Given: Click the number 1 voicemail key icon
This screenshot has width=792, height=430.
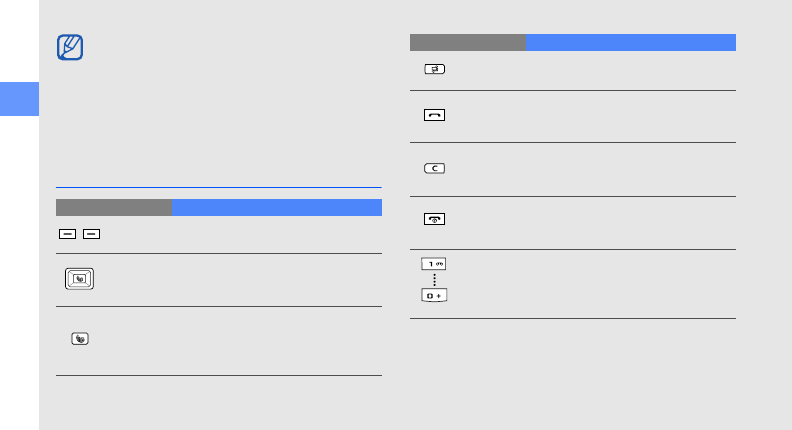Looking at the screenshot, I should tap(434, 264).
